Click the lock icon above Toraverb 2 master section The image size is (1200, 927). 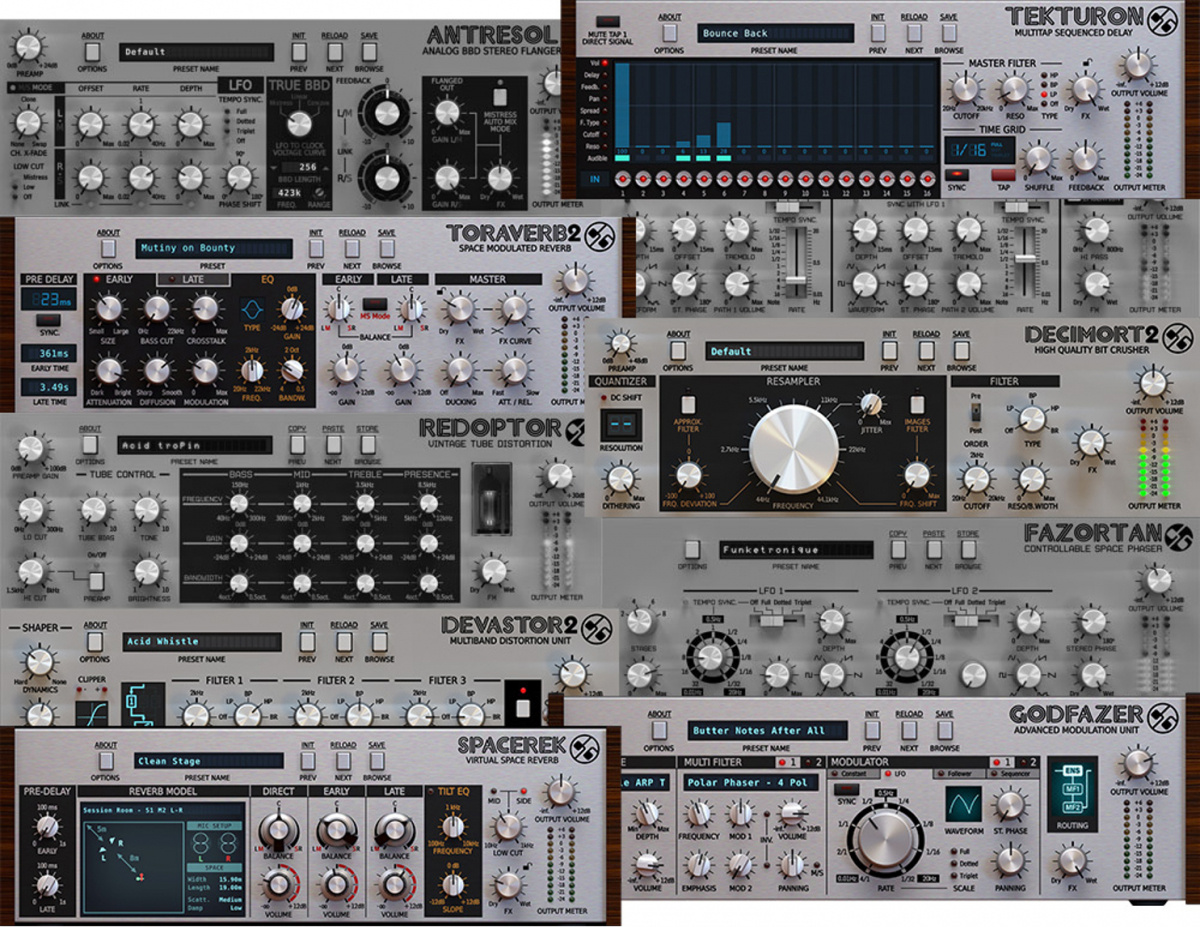(x=440, y=291)
